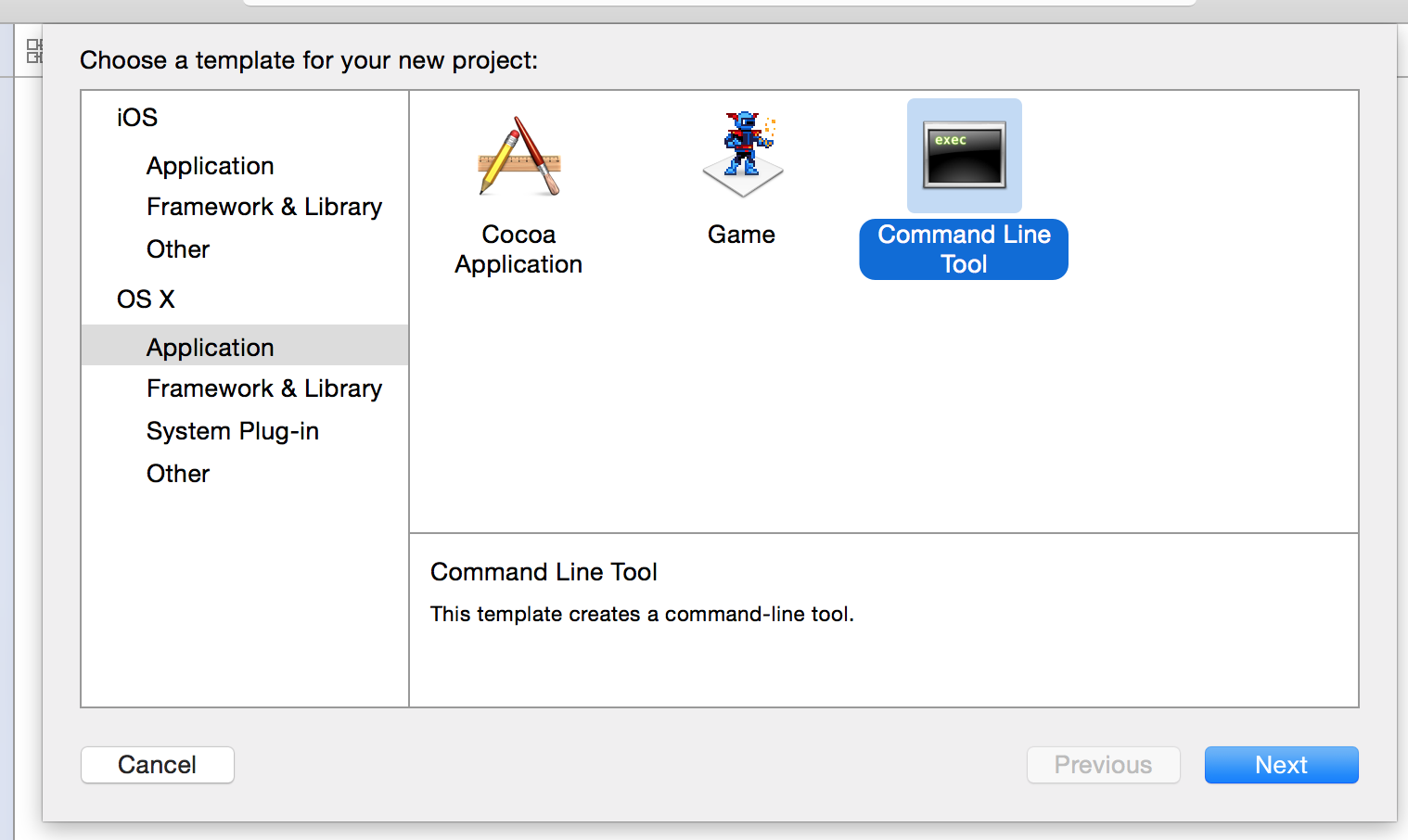Click the iOS section header
This screenshot has width=1408, height=840.
tap(137, 118)
